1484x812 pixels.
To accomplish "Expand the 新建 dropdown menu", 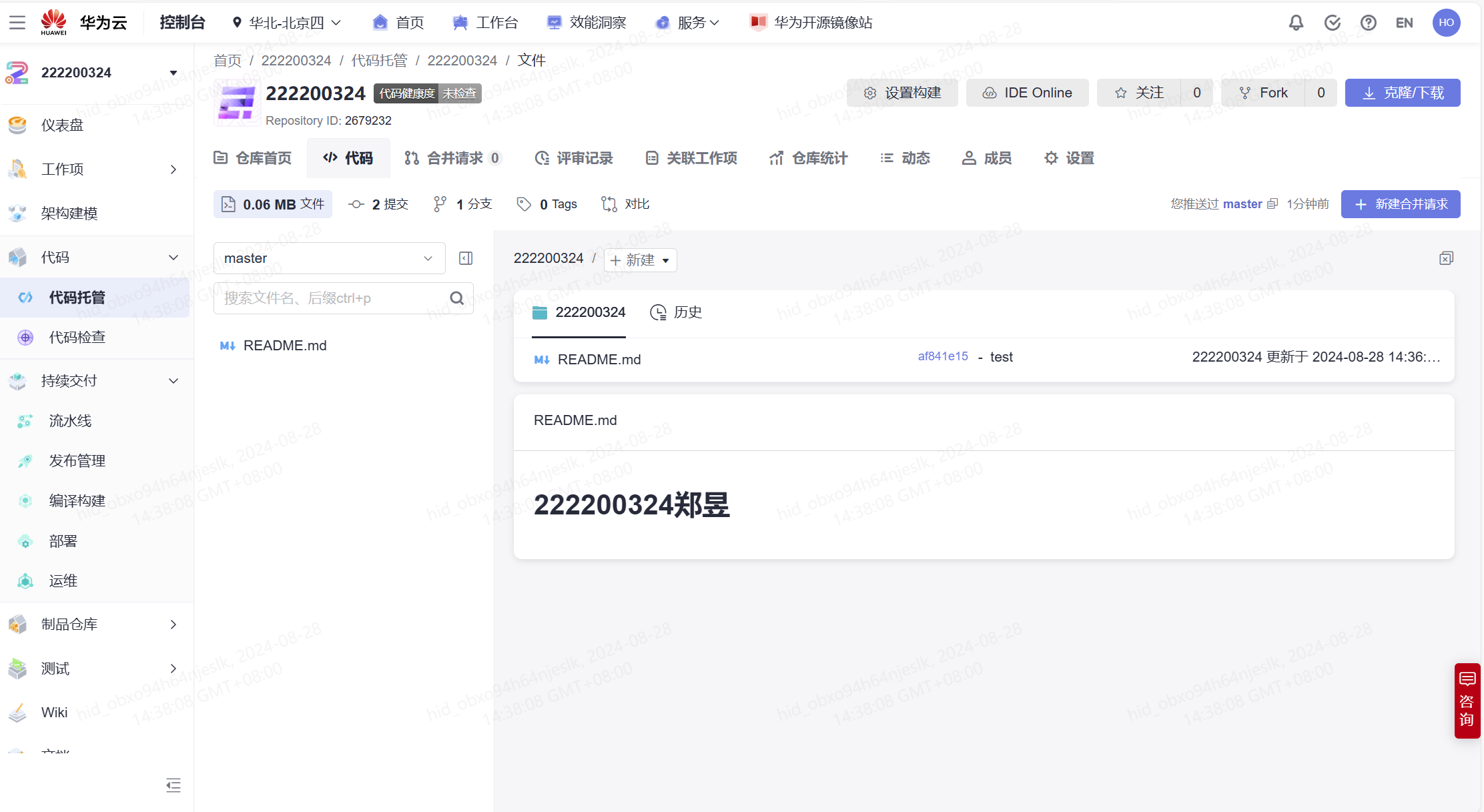I will [x=640, y=260].
